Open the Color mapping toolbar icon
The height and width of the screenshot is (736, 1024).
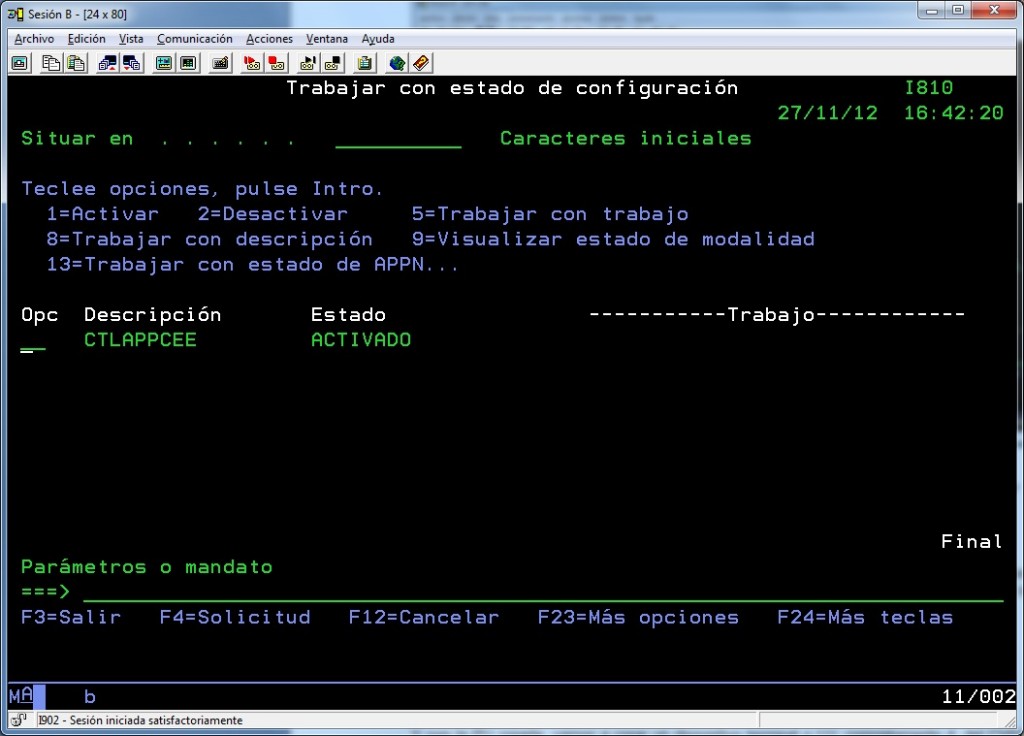pos(189,63)
